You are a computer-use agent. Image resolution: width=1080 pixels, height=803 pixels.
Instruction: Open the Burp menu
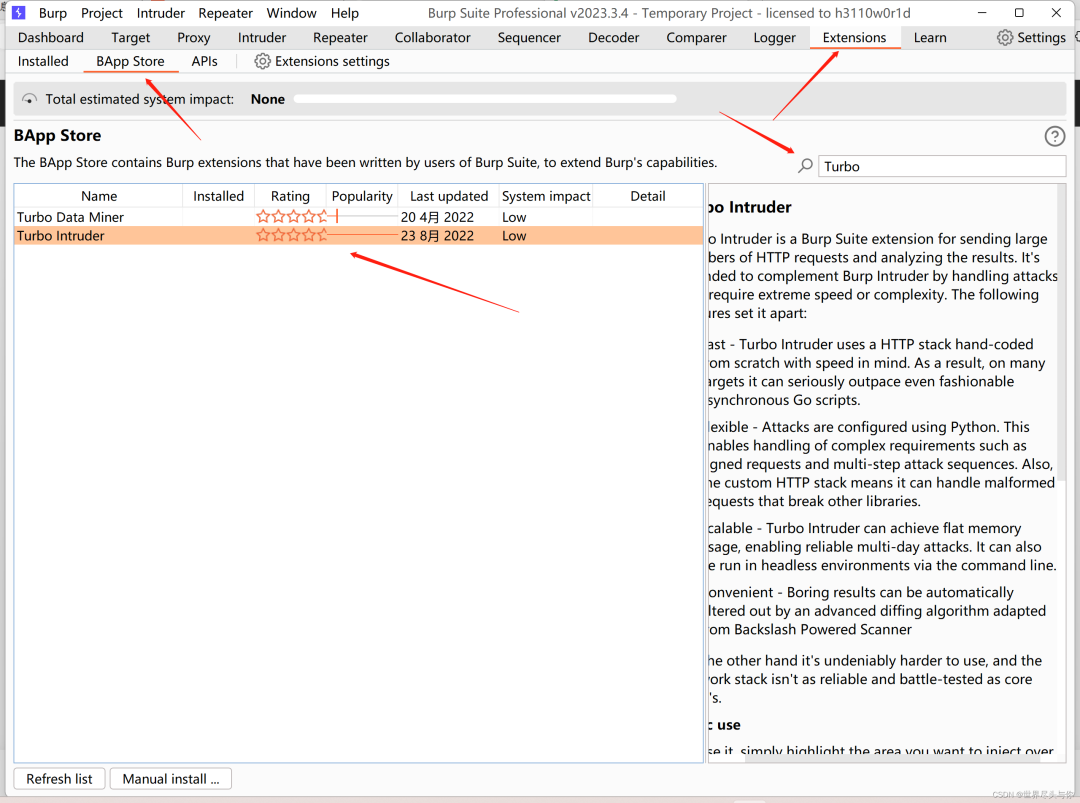pos(52,13)
